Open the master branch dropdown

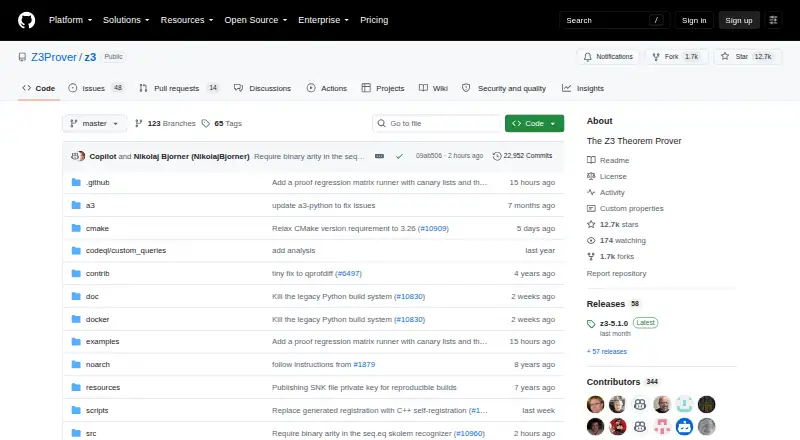pyautogui.click(x=94, y=124)
